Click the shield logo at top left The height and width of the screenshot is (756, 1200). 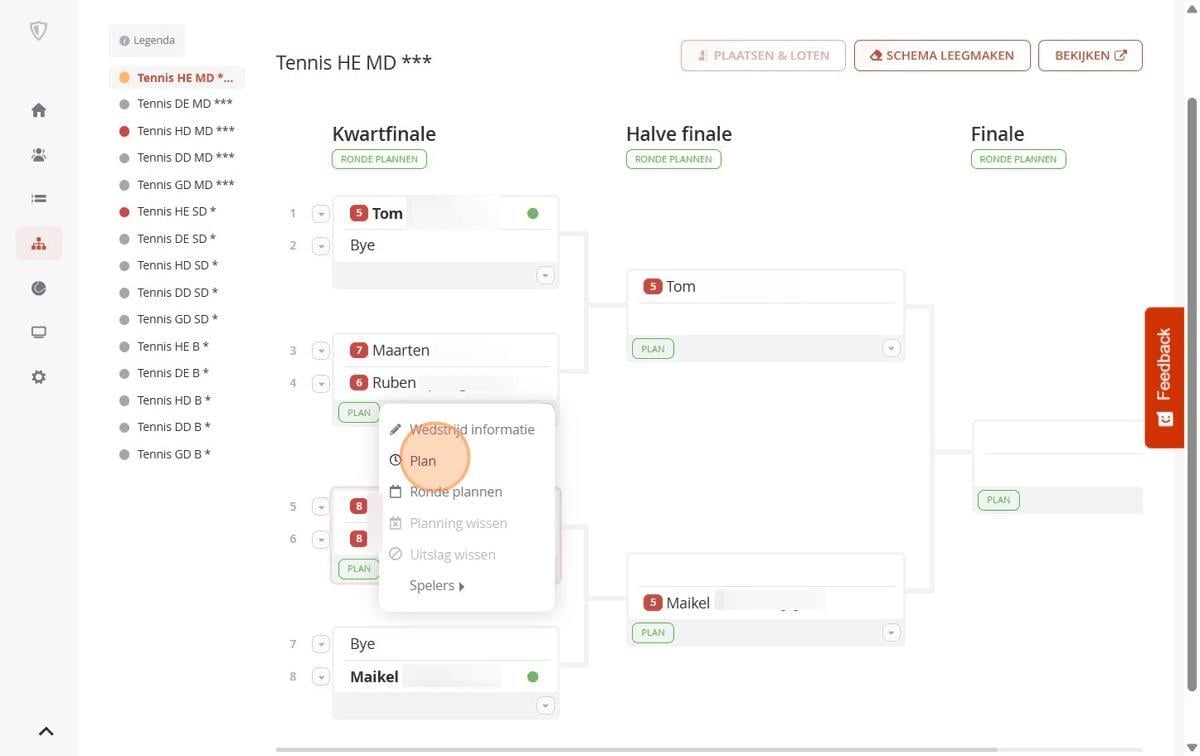(39, 32)
